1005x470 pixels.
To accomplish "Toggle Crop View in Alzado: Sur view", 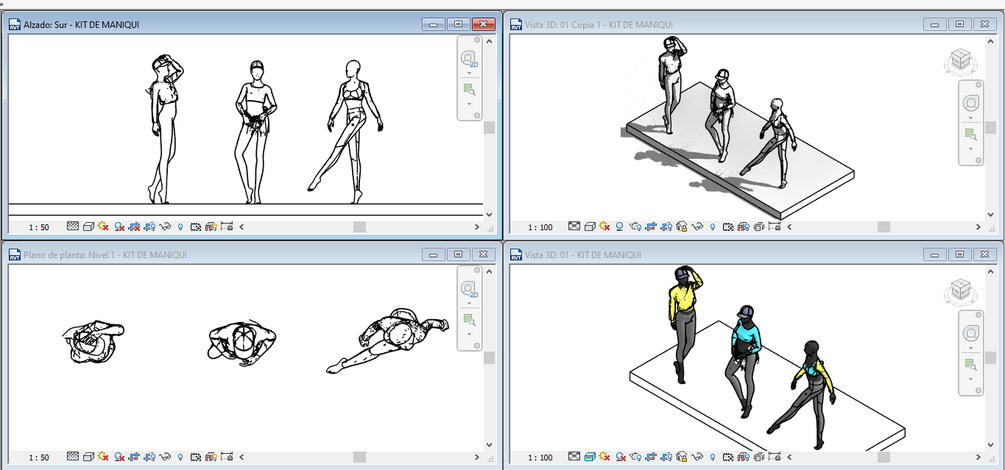I will click(135, 226).
